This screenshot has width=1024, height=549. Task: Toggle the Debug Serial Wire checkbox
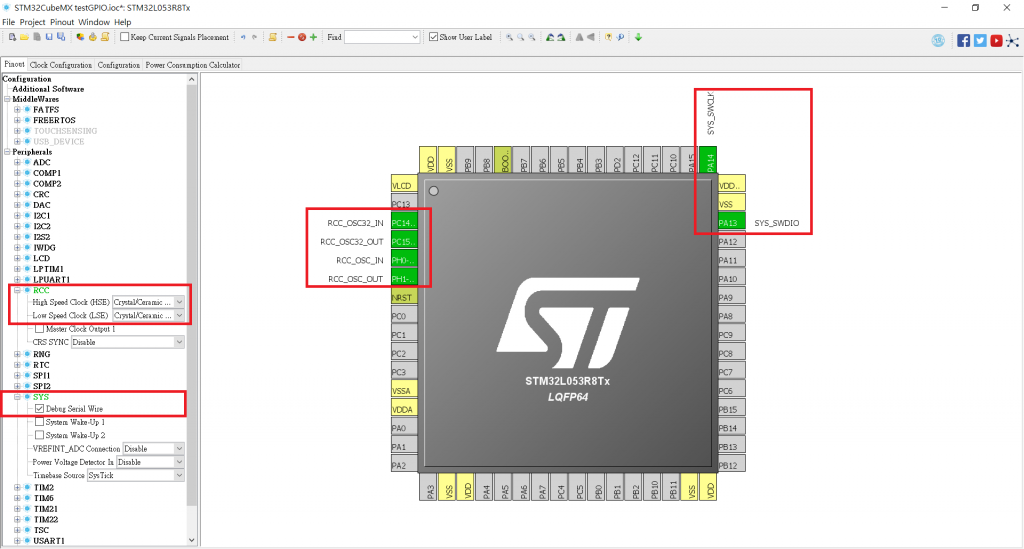click(40, 409)
